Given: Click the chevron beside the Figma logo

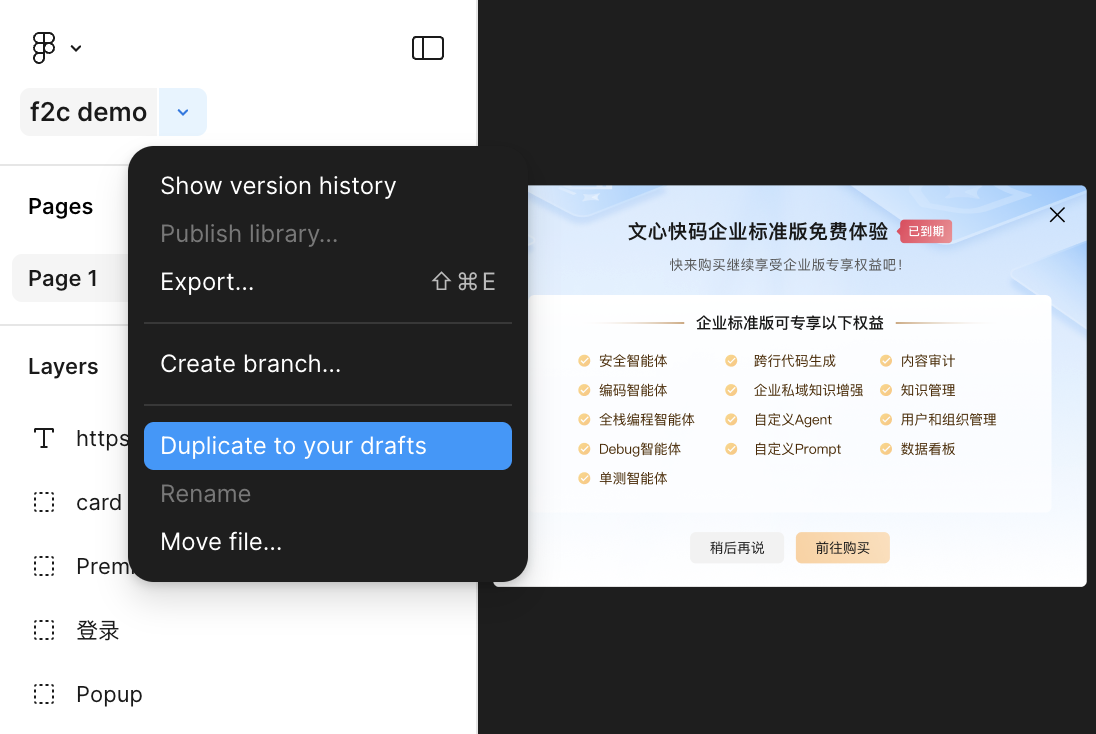Looking at the screenshot, I should [x=76, y=48].
